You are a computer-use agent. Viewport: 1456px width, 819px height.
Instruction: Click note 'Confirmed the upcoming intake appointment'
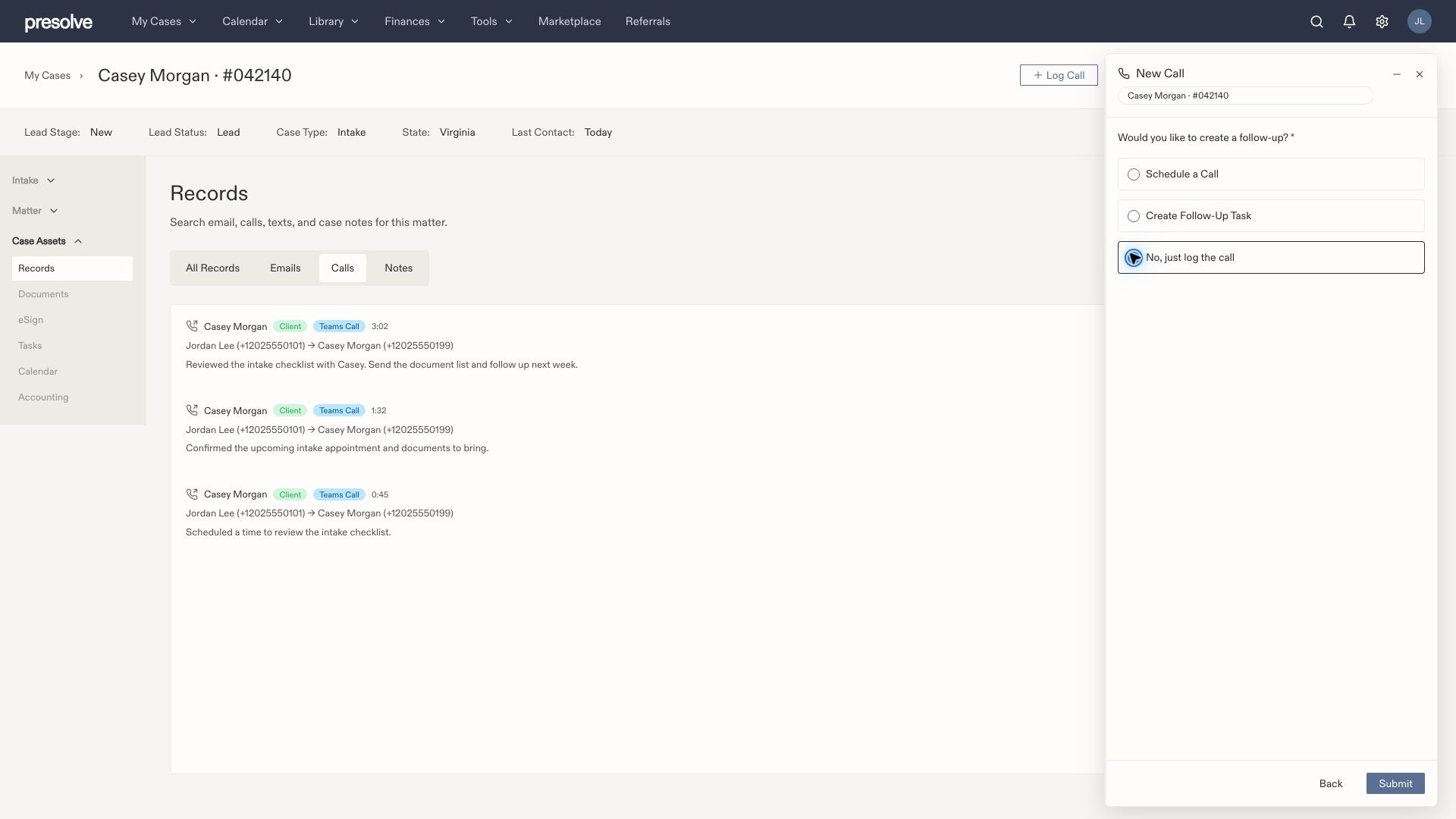(337, 448)
